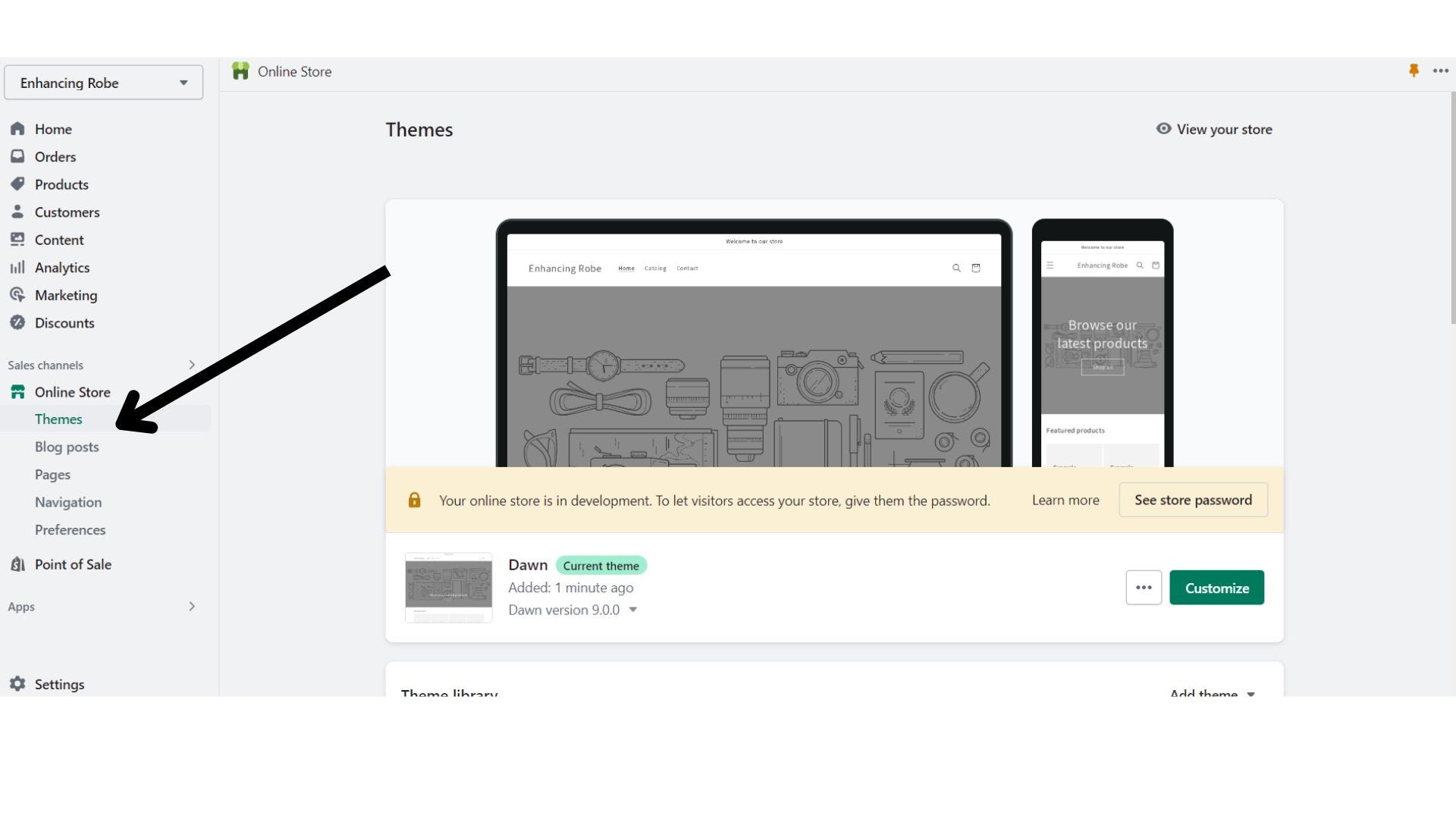Open Settings at the sidebar bottom
This screenshot has width=1456, height=819.
(x=59, y=684)
